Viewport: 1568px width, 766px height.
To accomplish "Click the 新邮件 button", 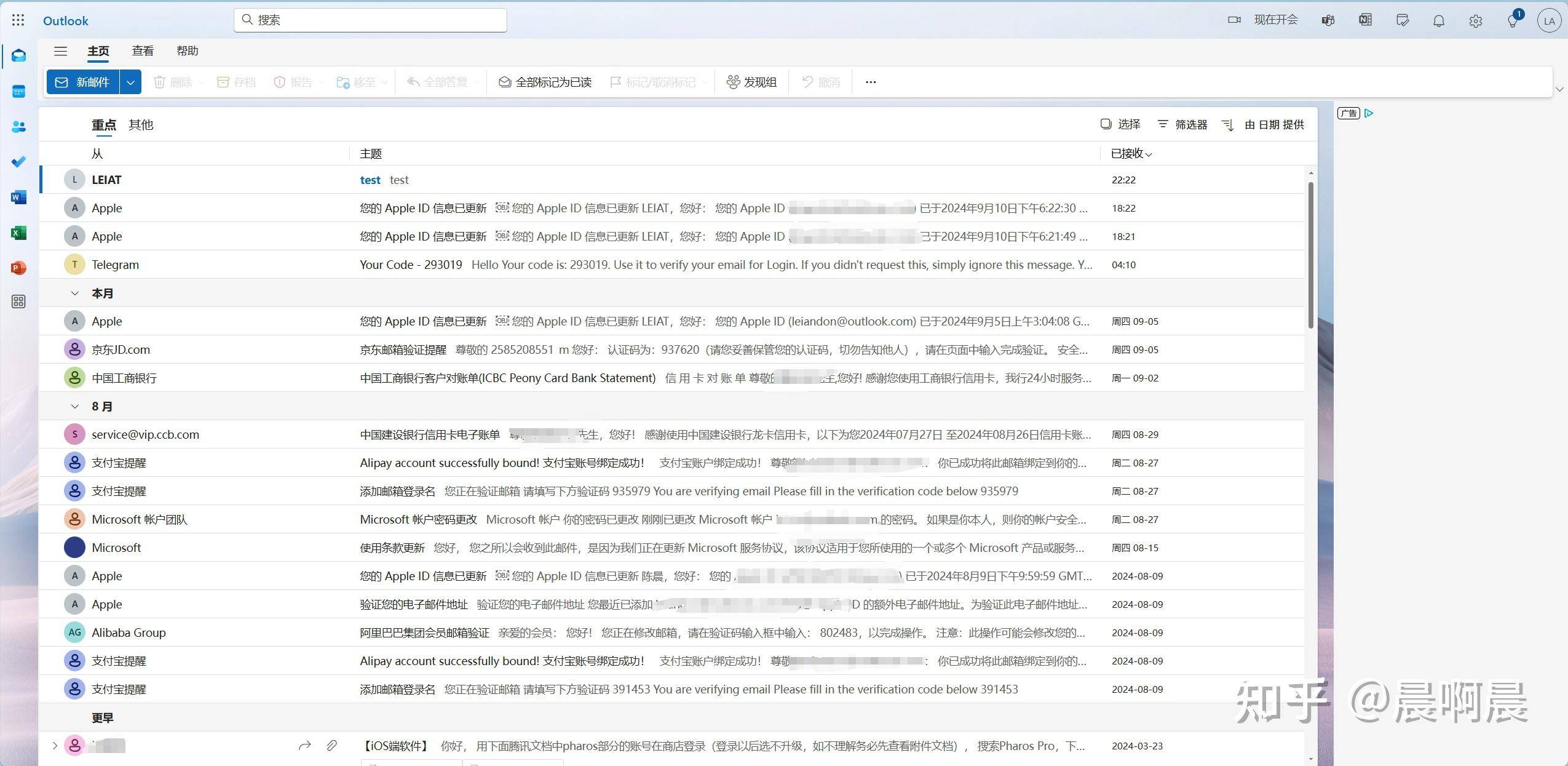I will (83, 82).
